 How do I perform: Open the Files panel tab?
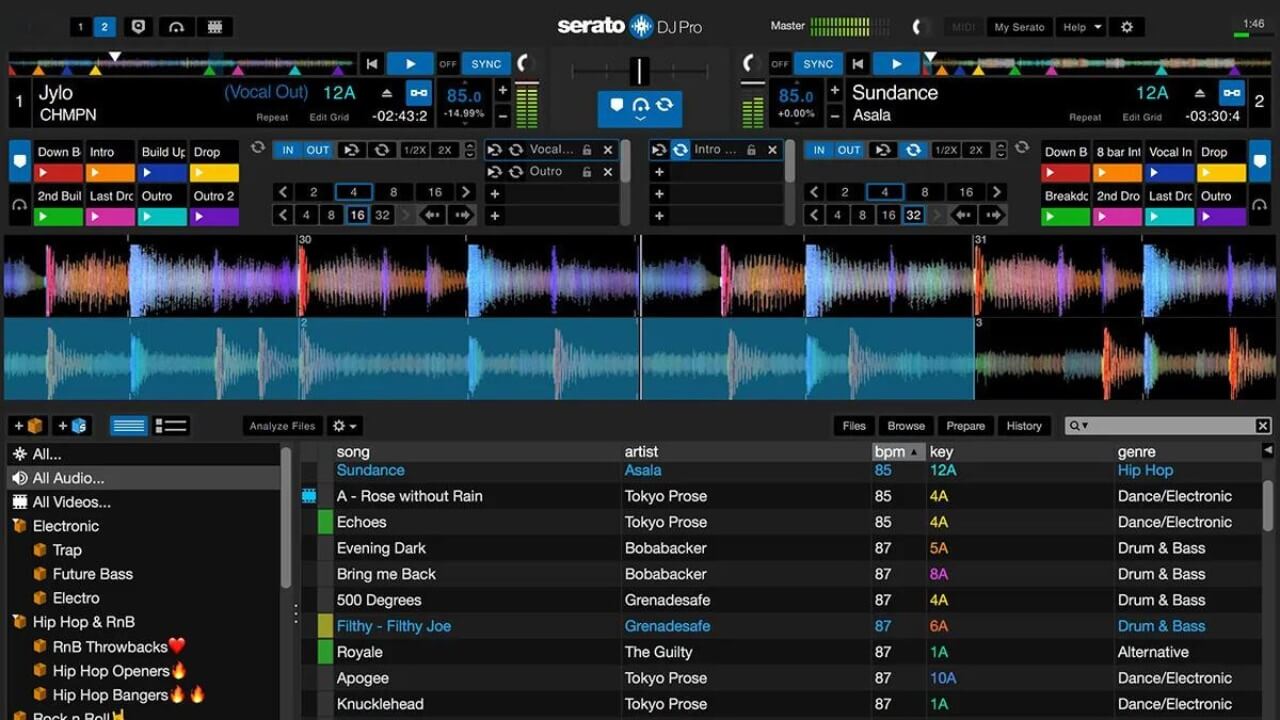point(854,426)
